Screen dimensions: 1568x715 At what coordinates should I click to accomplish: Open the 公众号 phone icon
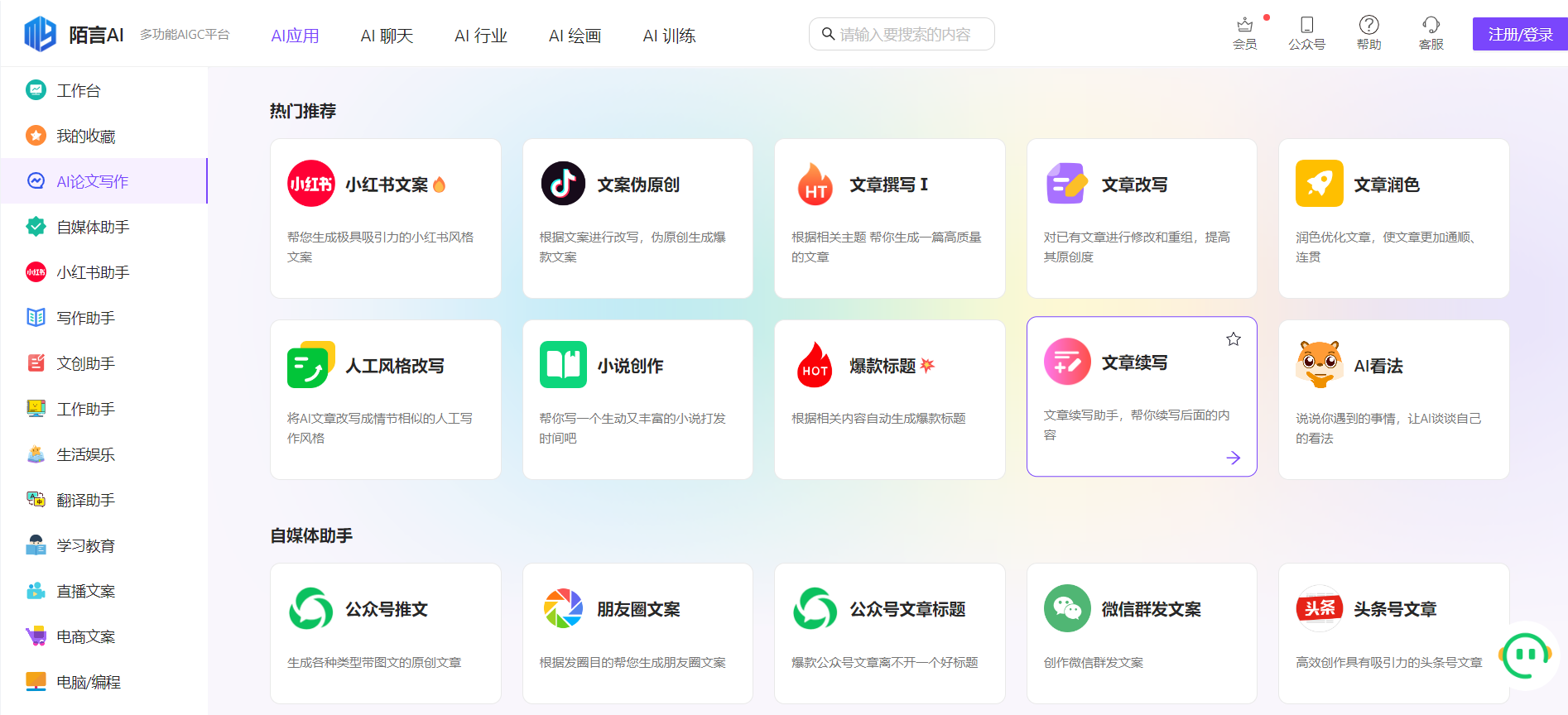1306,25
